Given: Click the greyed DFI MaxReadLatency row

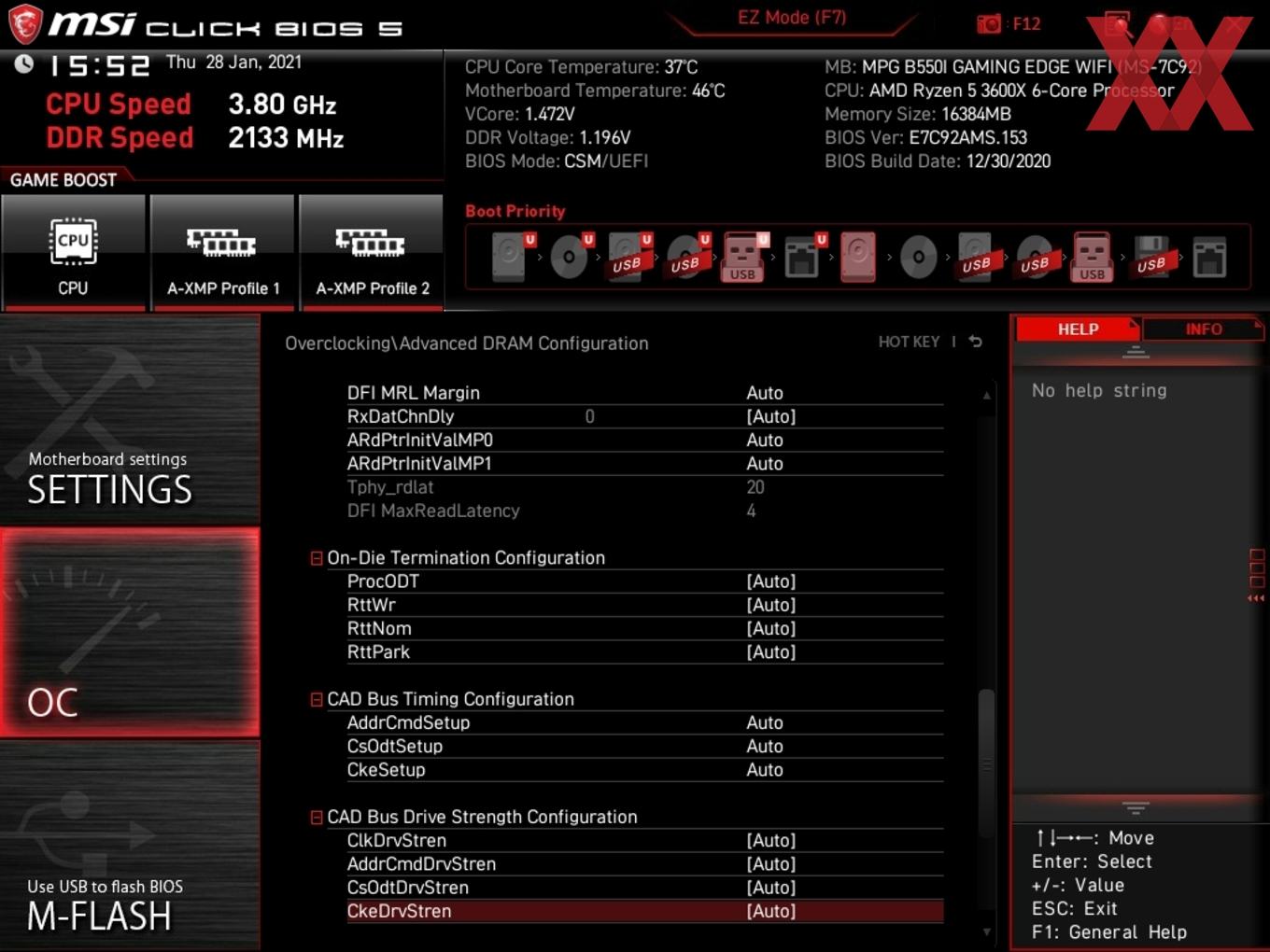Looking at the screenshot, I should click(x=644, y=511).
